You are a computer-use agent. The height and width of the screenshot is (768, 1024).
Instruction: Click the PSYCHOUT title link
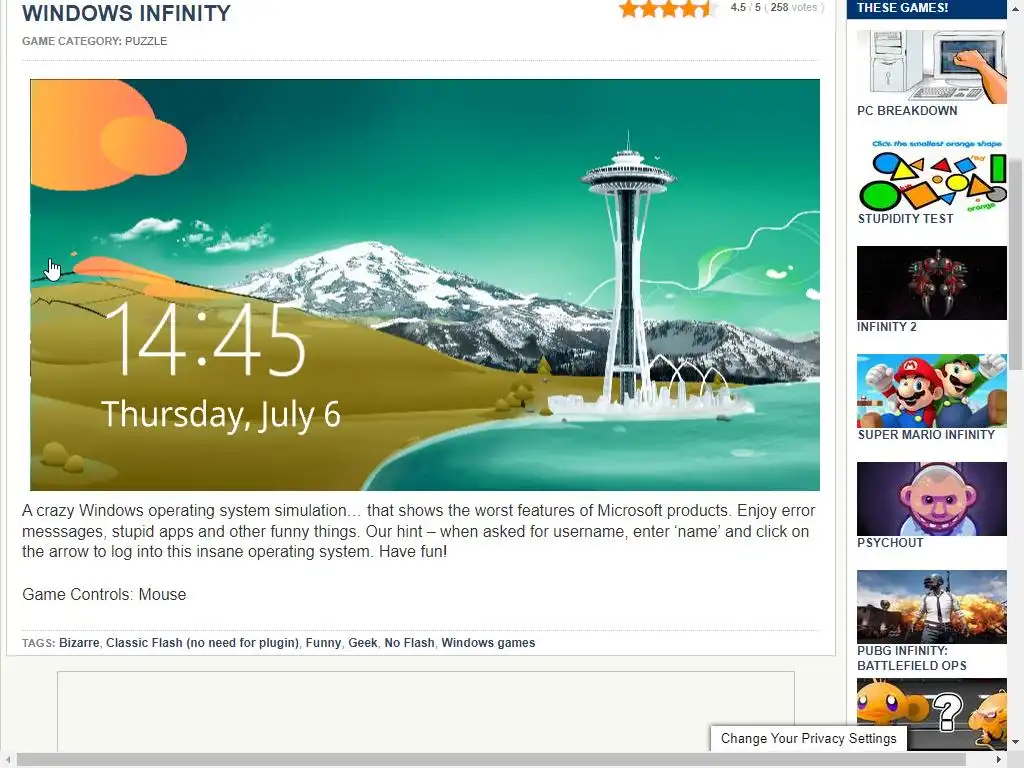890,543
